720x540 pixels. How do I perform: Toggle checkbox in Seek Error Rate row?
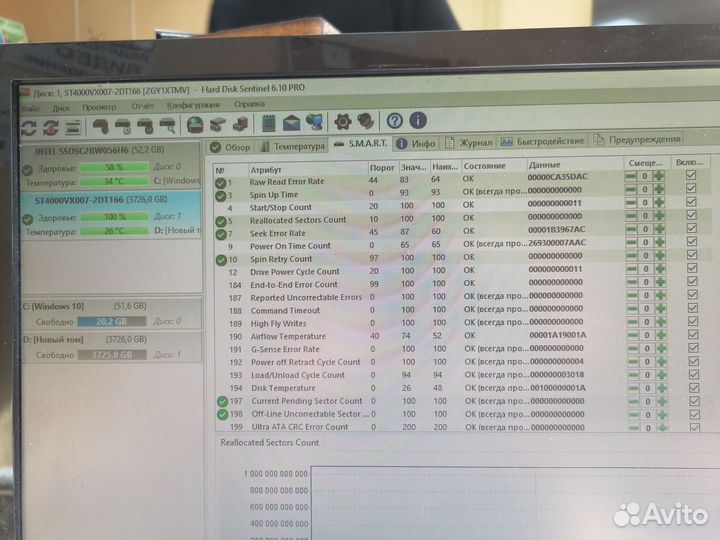click(x=692, y=228)
